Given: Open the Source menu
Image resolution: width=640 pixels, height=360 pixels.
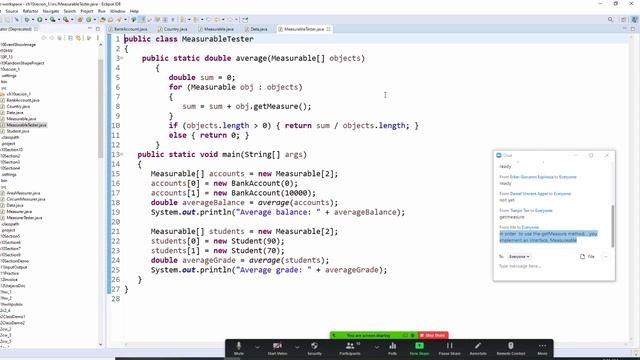Looking at the screenshot, I should (12, 11).
